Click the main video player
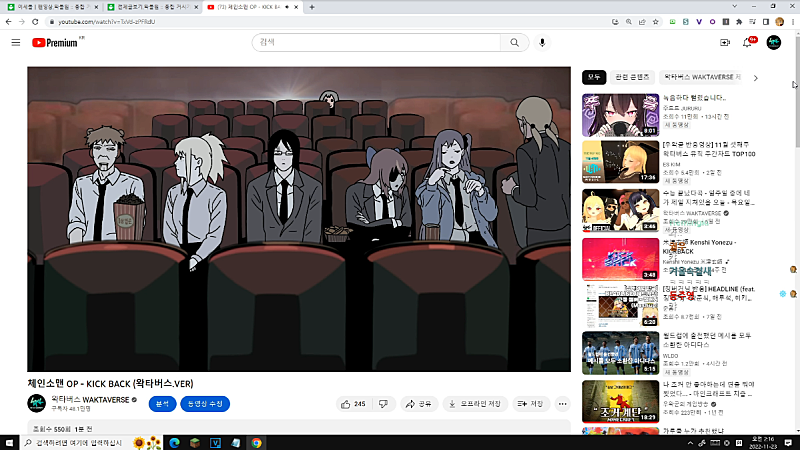Viewport: 800px width, 450px height. 299,219
